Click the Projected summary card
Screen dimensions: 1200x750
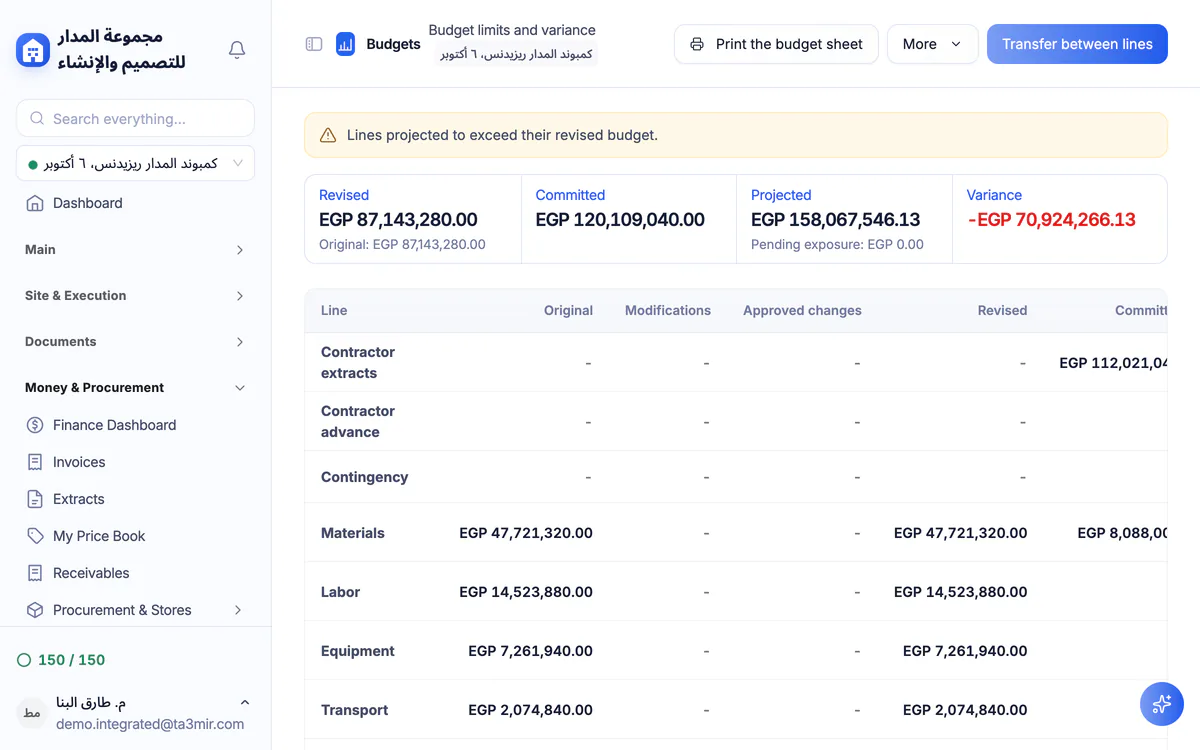click(844, 219)
